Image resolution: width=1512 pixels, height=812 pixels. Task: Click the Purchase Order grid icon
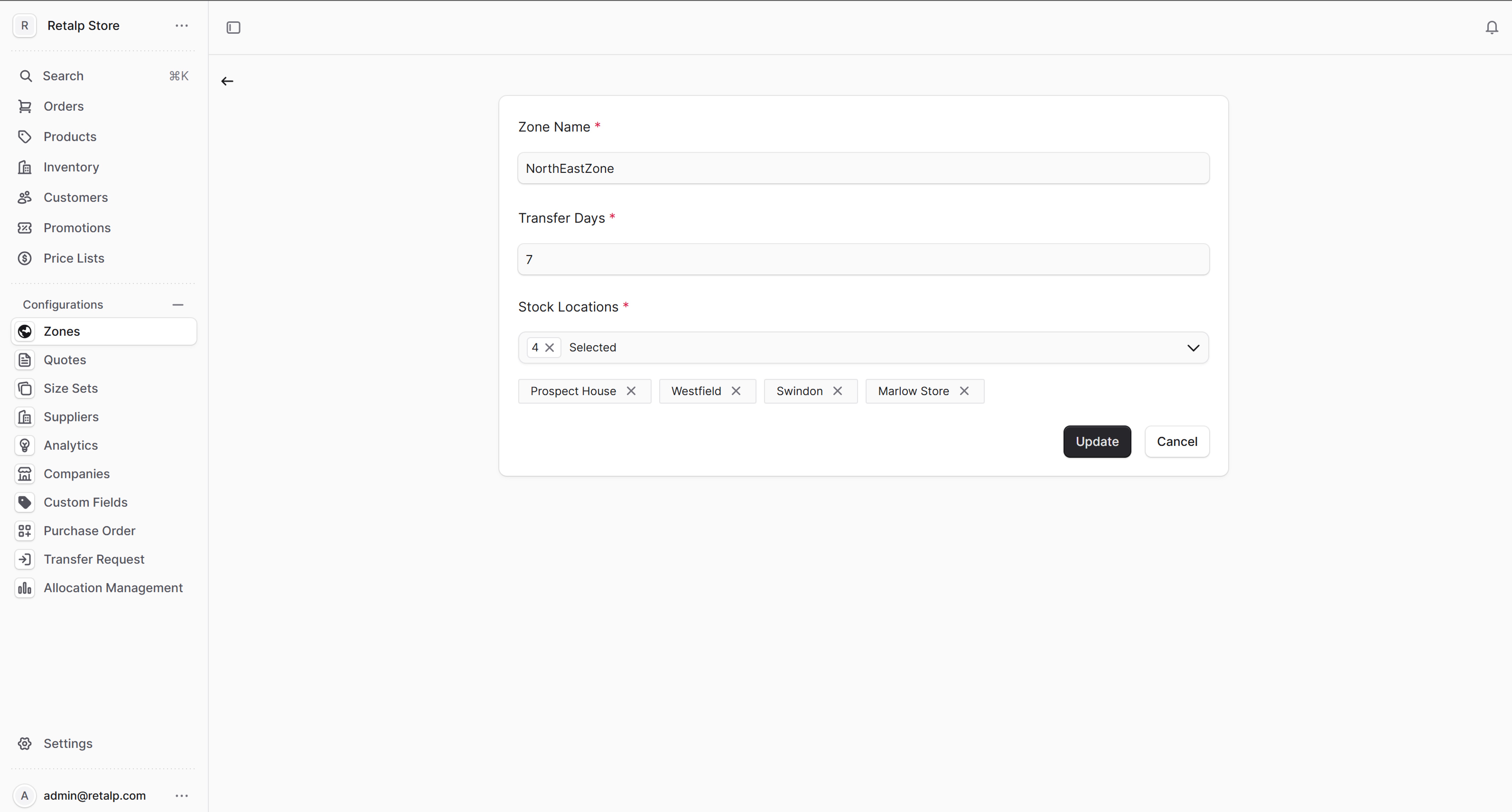[25, 531]
